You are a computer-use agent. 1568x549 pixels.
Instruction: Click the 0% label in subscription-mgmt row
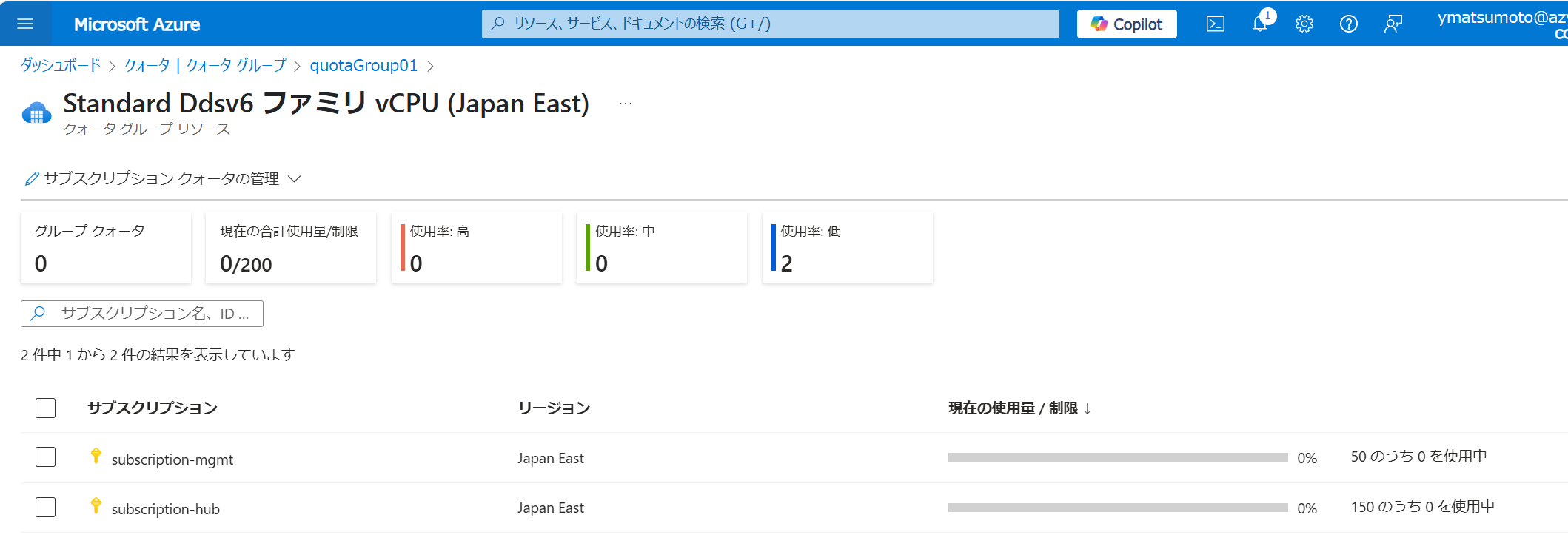tap(1307, 458)
